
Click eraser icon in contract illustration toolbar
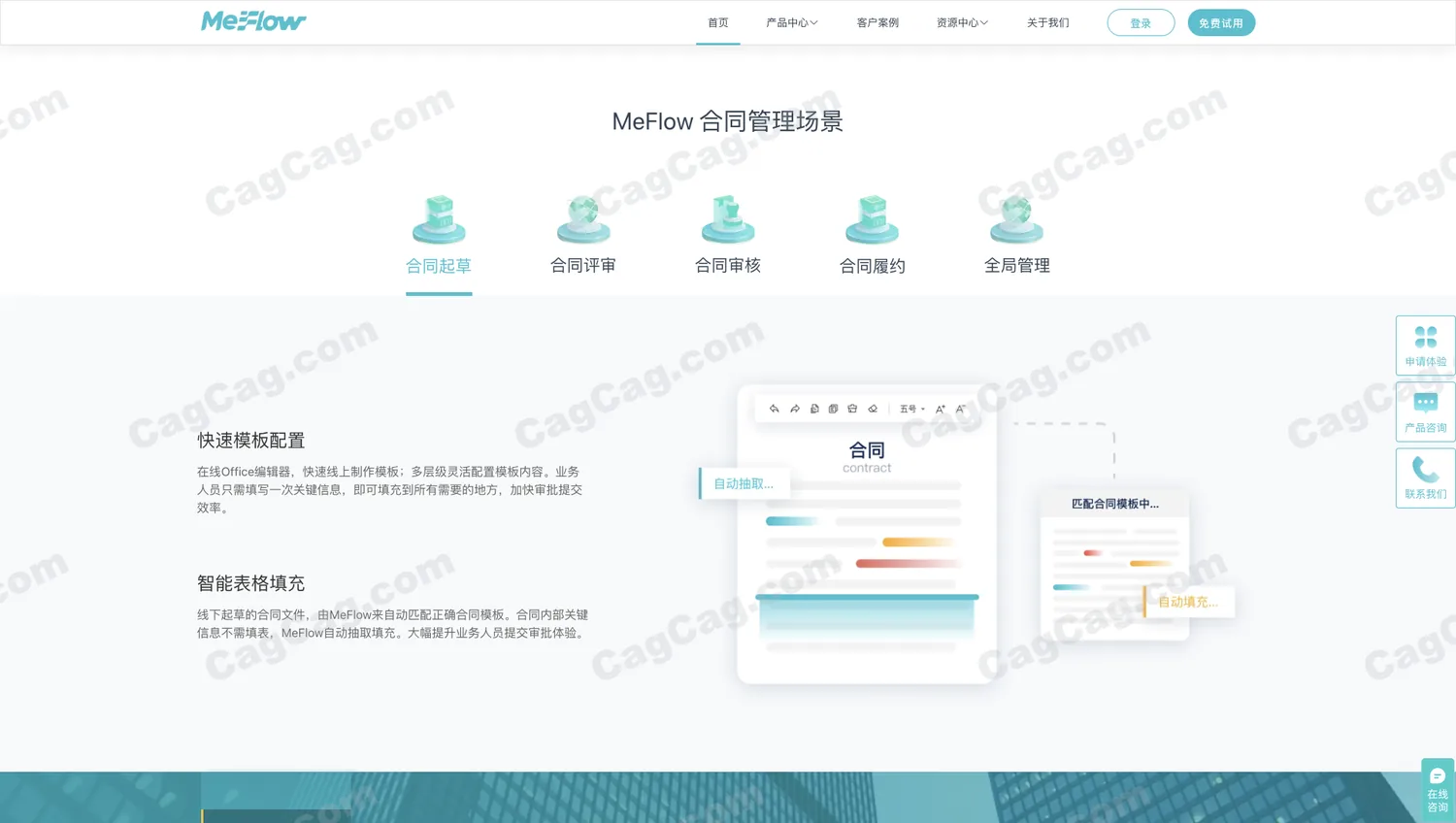click(x=873, y=409)
